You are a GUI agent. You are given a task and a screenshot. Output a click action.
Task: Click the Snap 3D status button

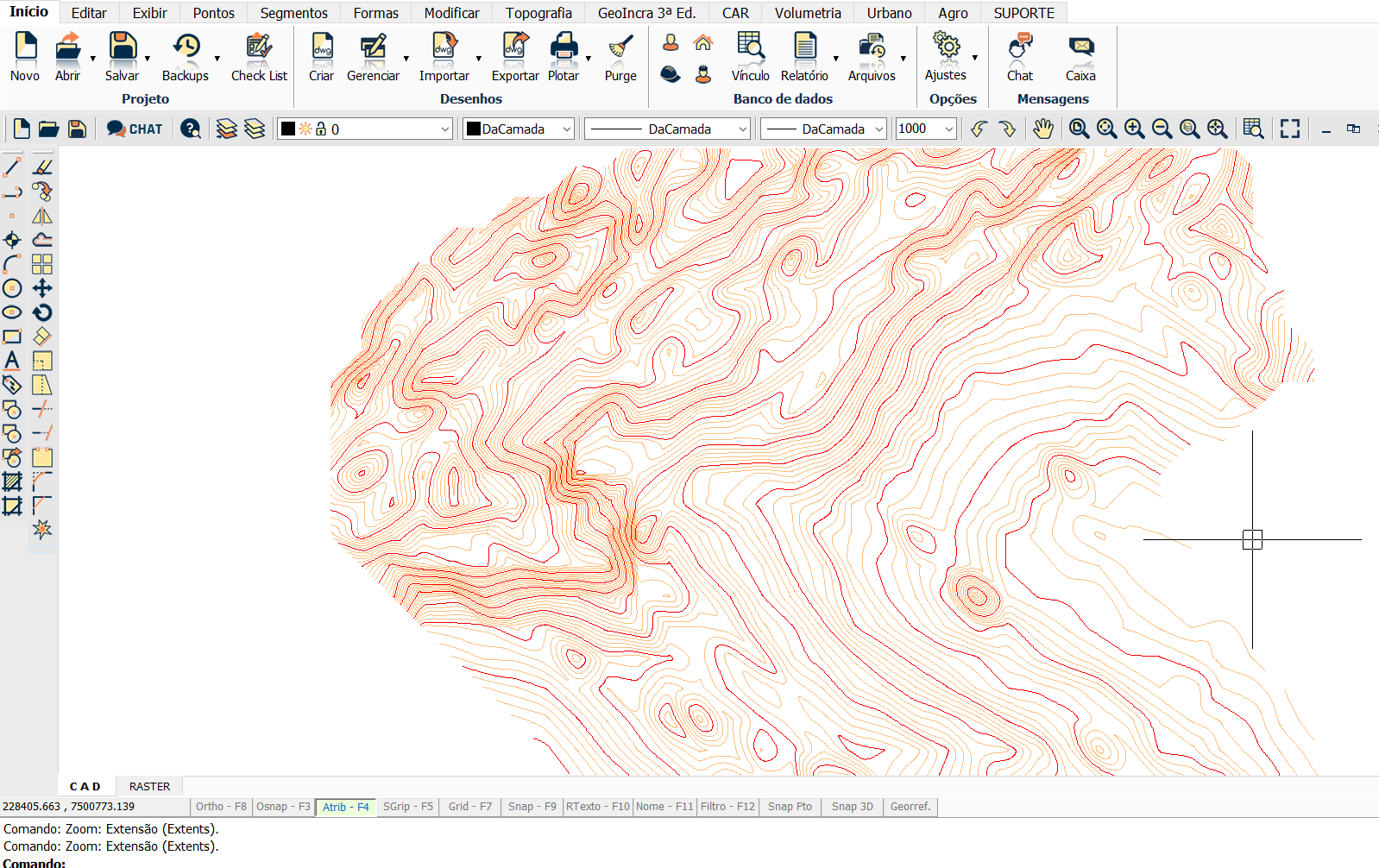[852, 807]
